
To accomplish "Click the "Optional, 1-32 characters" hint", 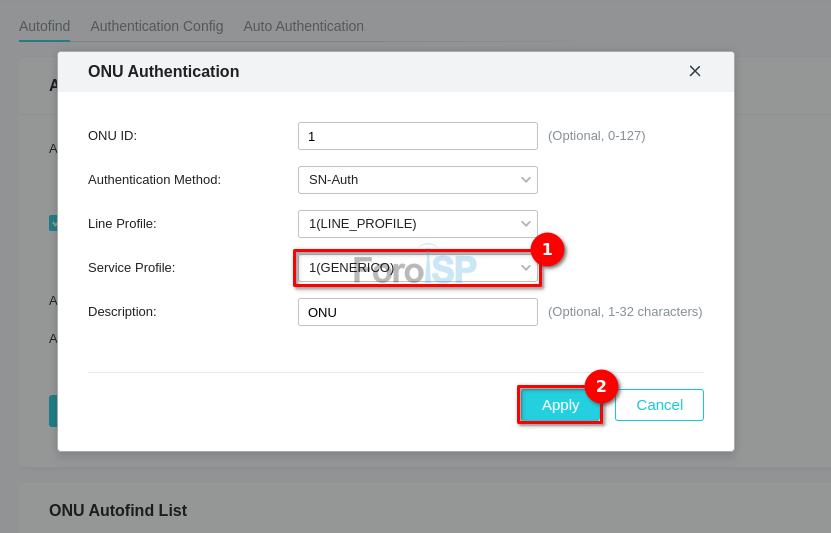I will coord(625,312).
